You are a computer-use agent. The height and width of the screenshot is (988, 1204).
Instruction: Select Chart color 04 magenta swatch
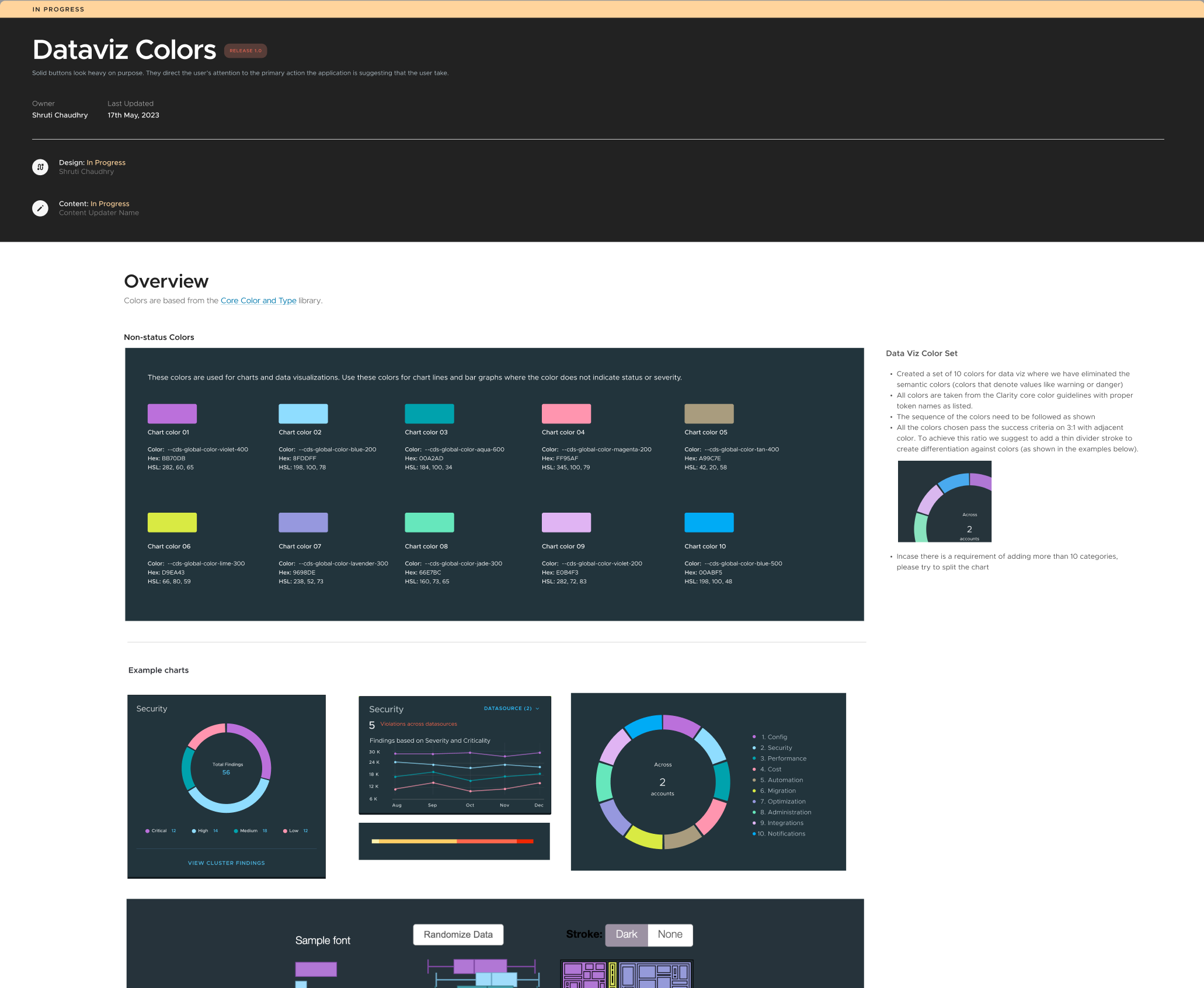566,413
